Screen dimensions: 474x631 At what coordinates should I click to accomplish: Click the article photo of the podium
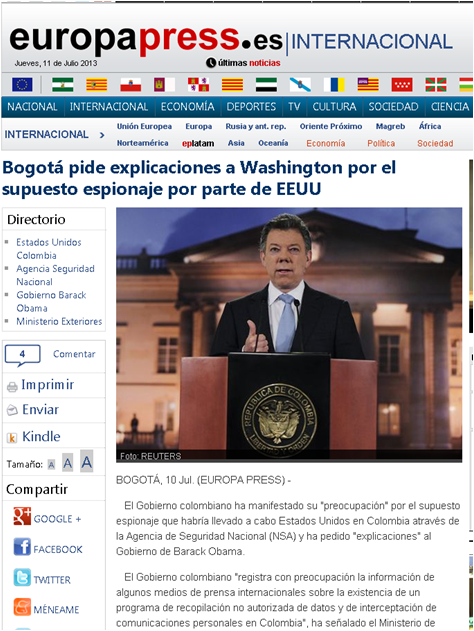289,334
